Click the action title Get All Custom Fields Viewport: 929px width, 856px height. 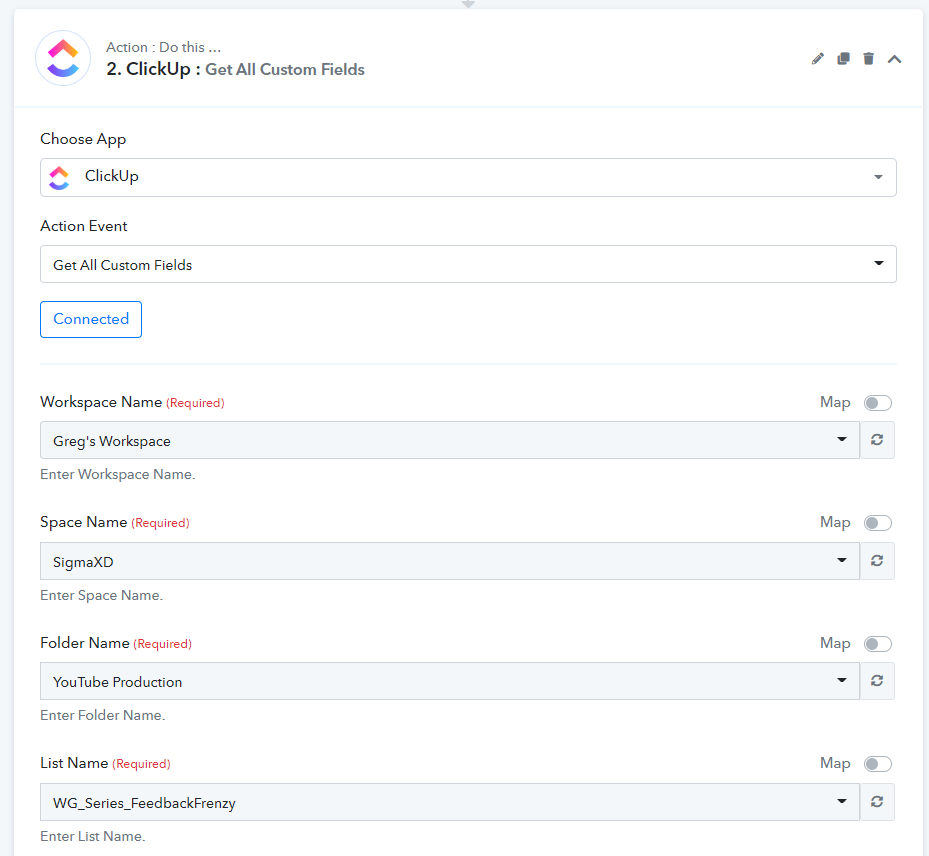(284, 69)
